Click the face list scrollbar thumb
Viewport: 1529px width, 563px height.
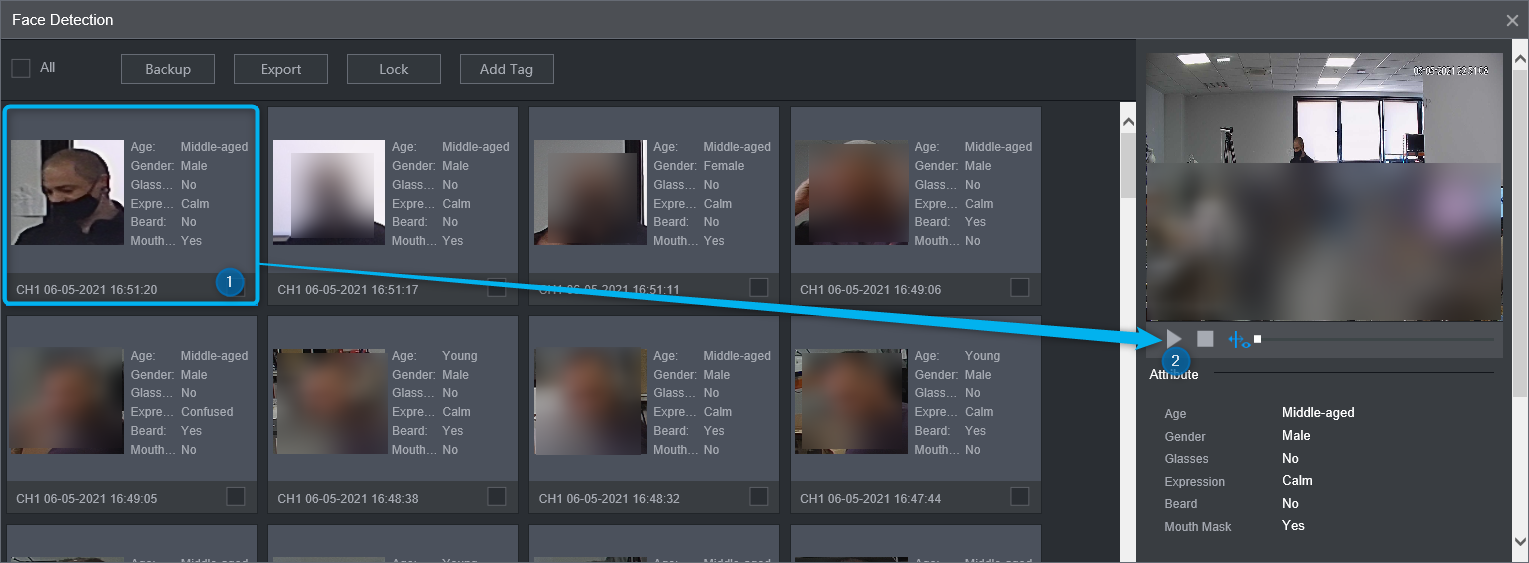(1128, 166)
